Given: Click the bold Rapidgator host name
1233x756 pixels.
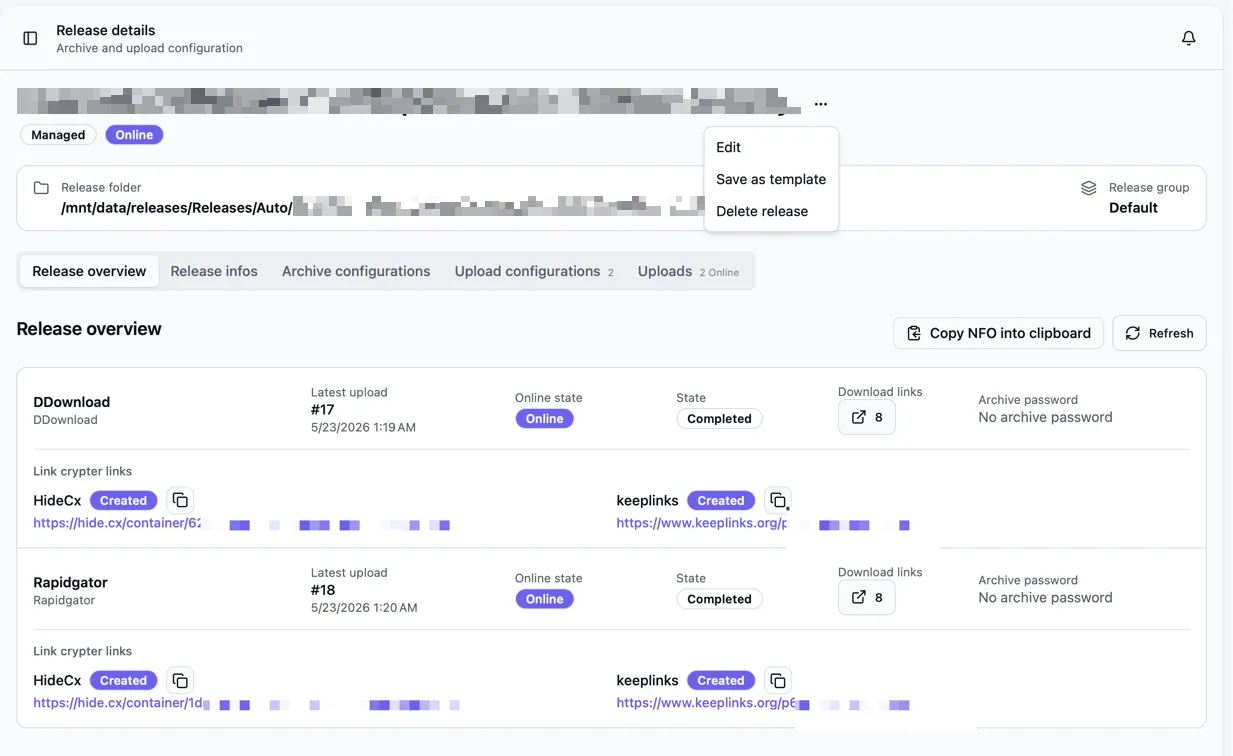Looking at the screenshot, I should tap(70, 582).
